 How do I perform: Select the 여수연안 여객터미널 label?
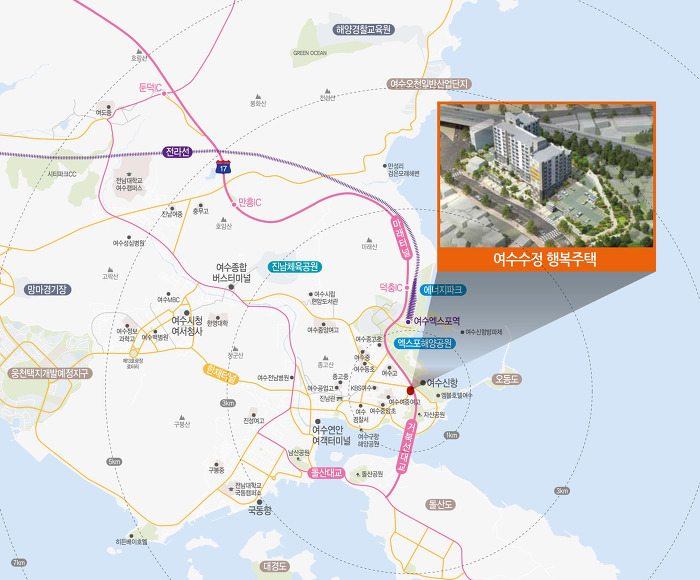pos(331,435)
